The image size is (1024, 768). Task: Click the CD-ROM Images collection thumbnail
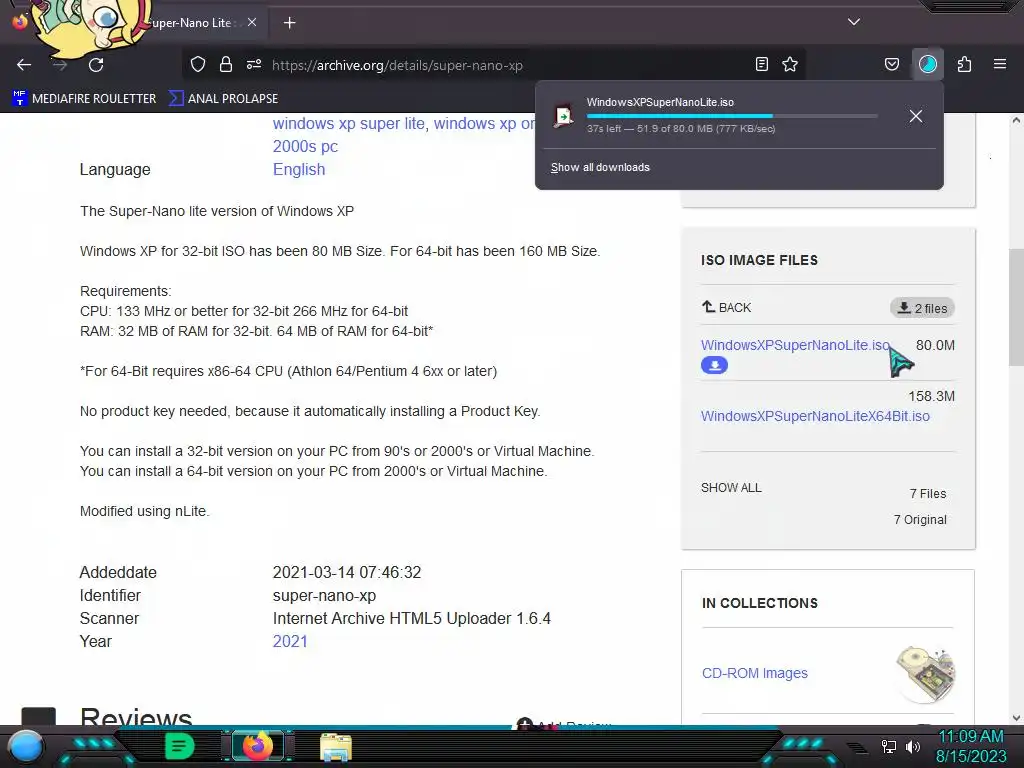[x=925, y=673]
